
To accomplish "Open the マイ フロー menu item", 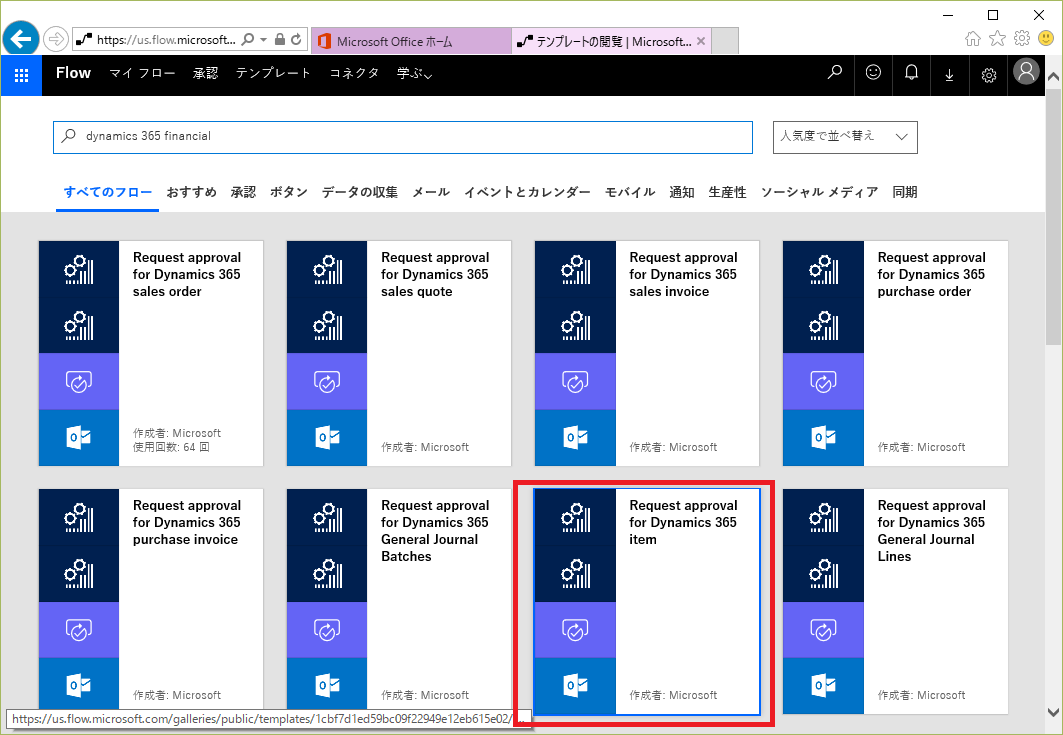I will click(142, 73).
